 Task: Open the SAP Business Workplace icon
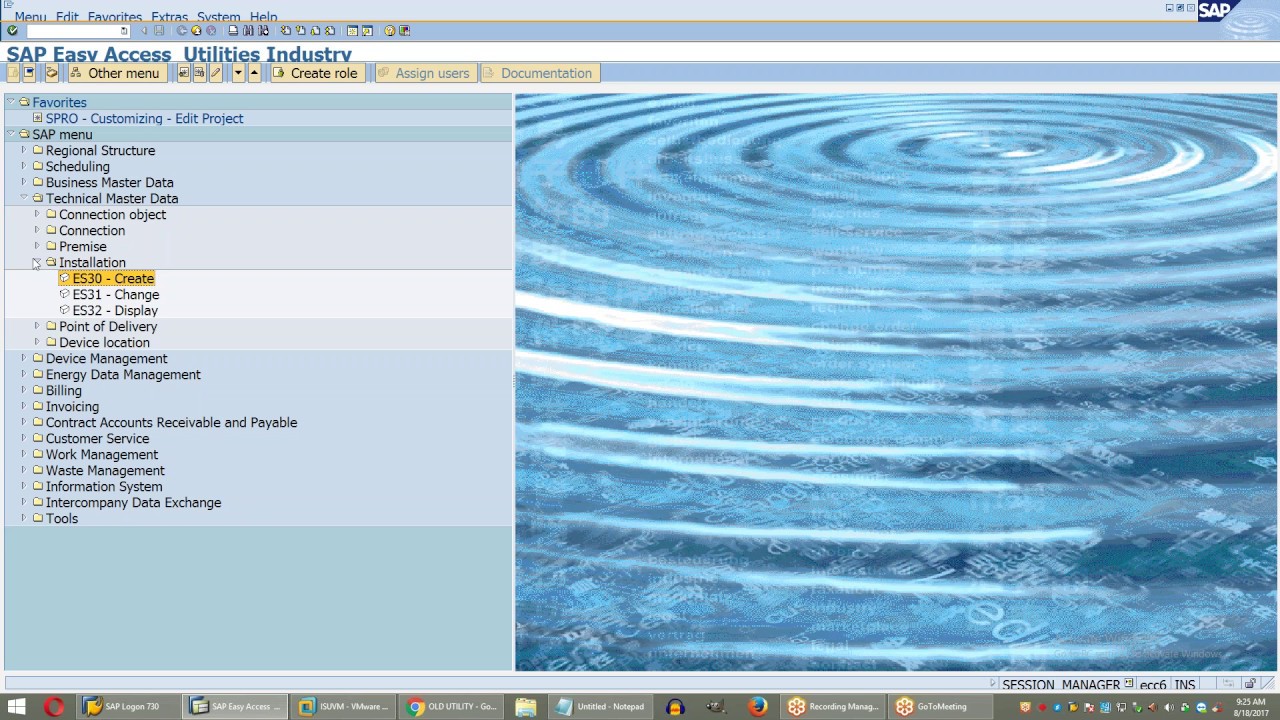[52, 73]
